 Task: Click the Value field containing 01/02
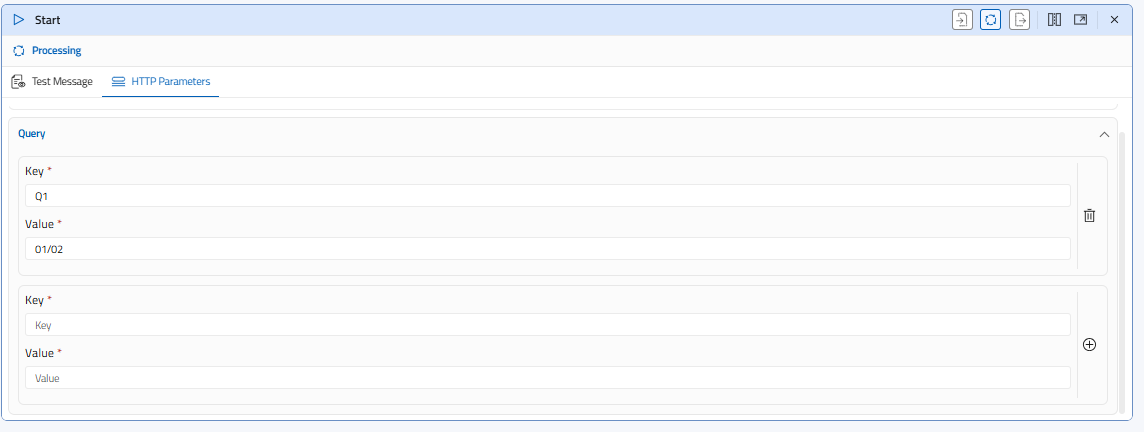pos(547,249)
